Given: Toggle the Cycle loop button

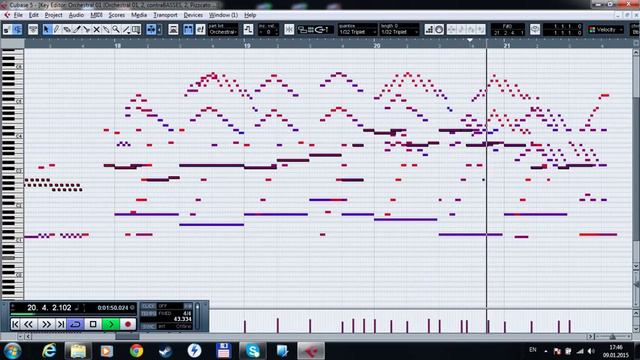Looking at the screenshot, I should coord(76,324).
